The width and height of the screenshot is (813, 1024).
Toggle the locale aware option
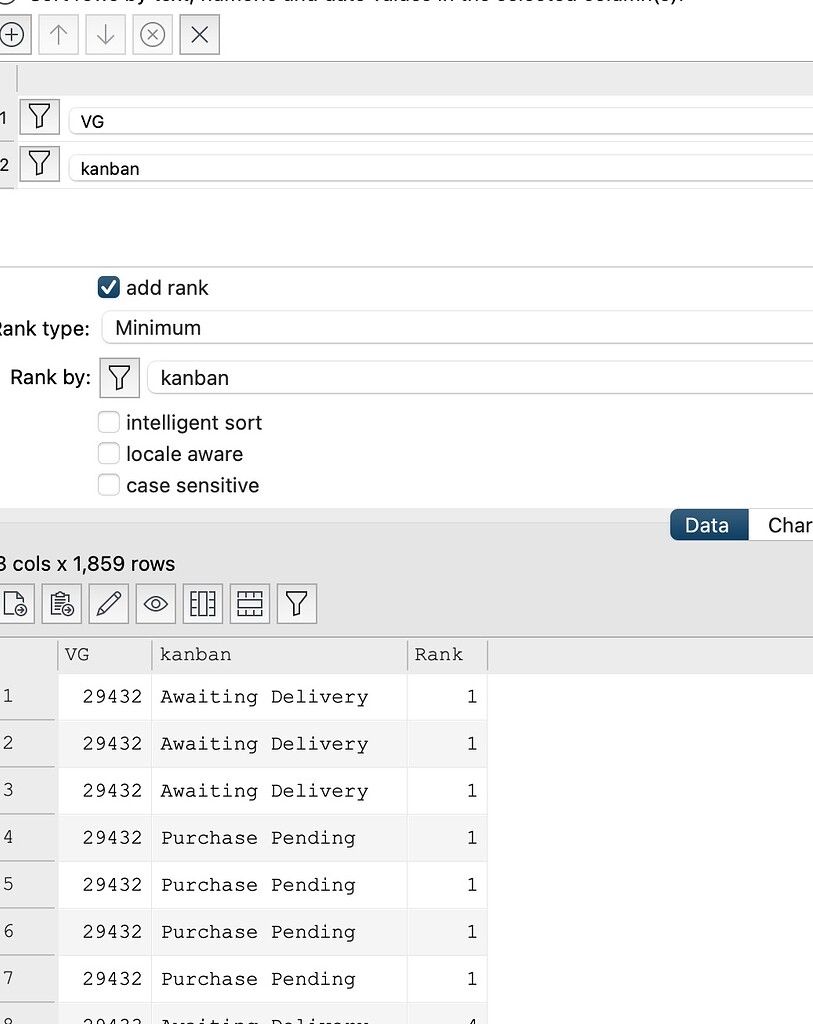[x=108, y=454]
